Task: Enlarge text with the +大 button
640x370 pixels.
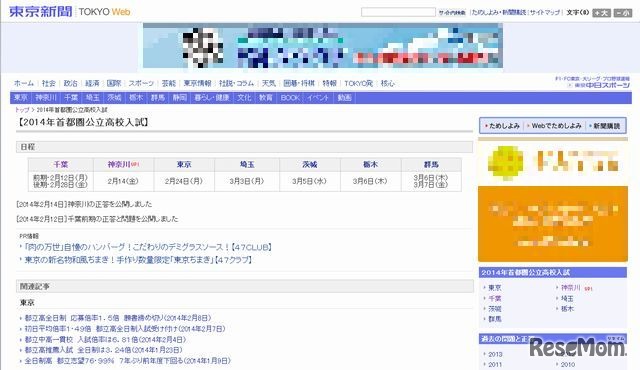Action: tap(601, 13)
